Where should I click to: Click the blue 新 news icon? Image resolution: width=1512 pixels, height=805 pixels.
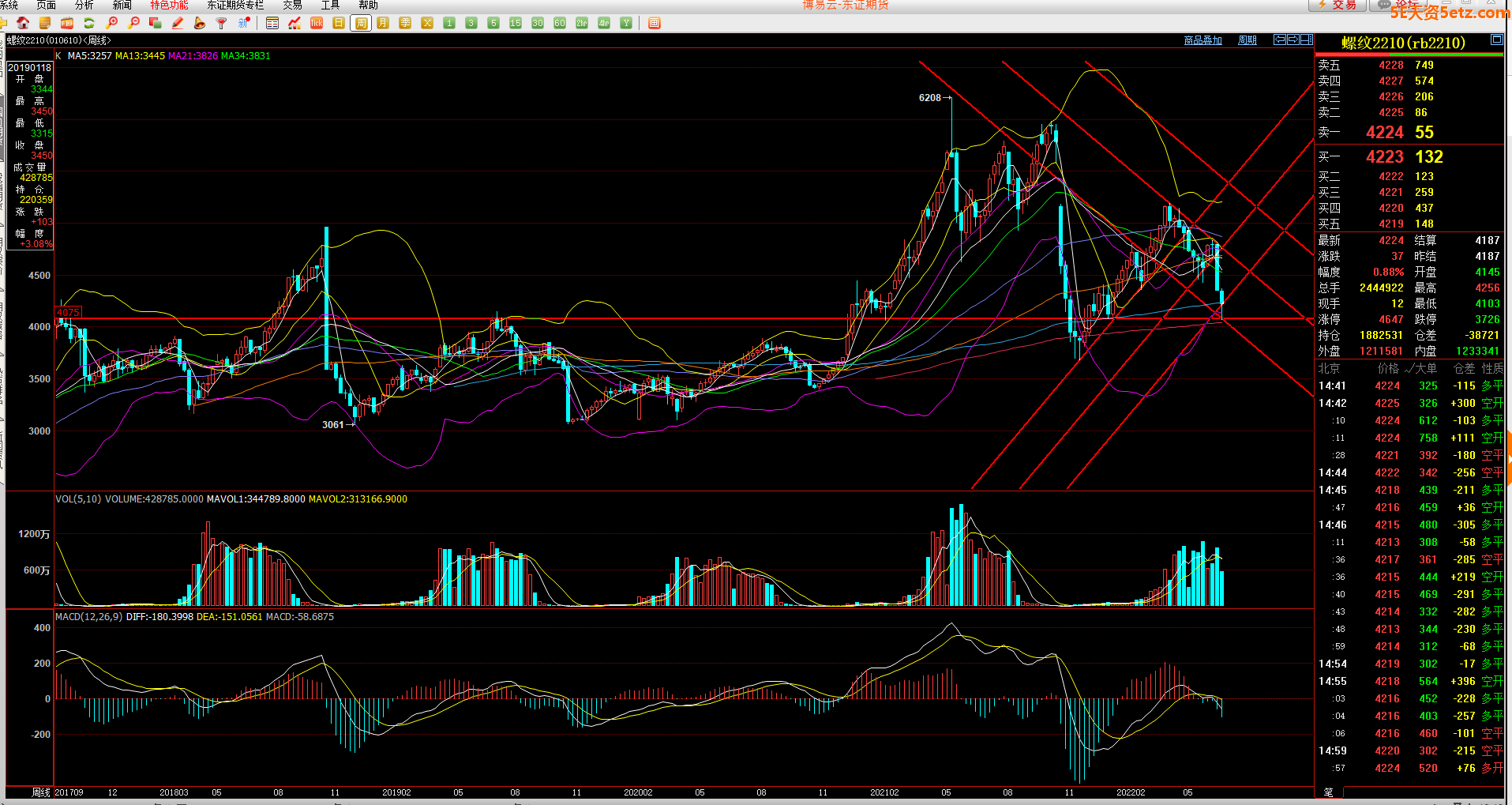pyautogui.click(x=244, y=23)
